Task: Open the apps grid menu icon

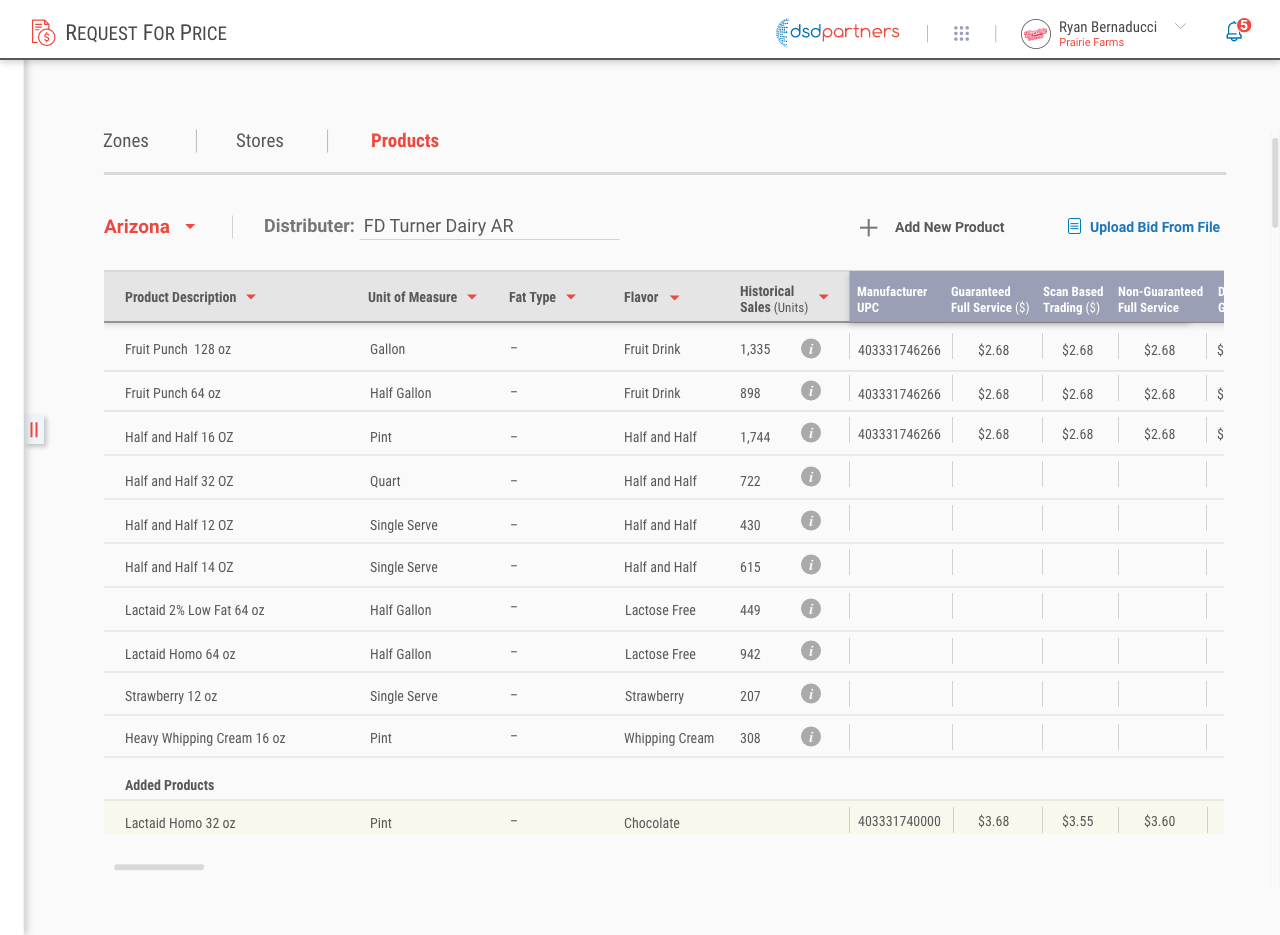Action: [x=961, y=33]
